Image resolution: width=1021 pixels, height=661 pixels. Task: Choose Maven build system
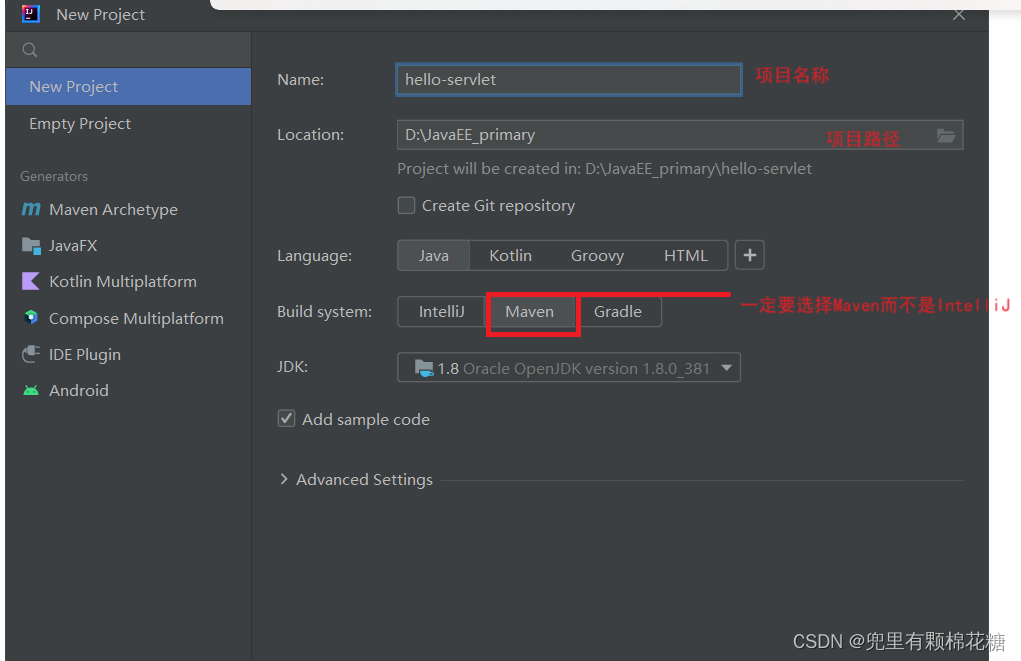pos(529,312)
